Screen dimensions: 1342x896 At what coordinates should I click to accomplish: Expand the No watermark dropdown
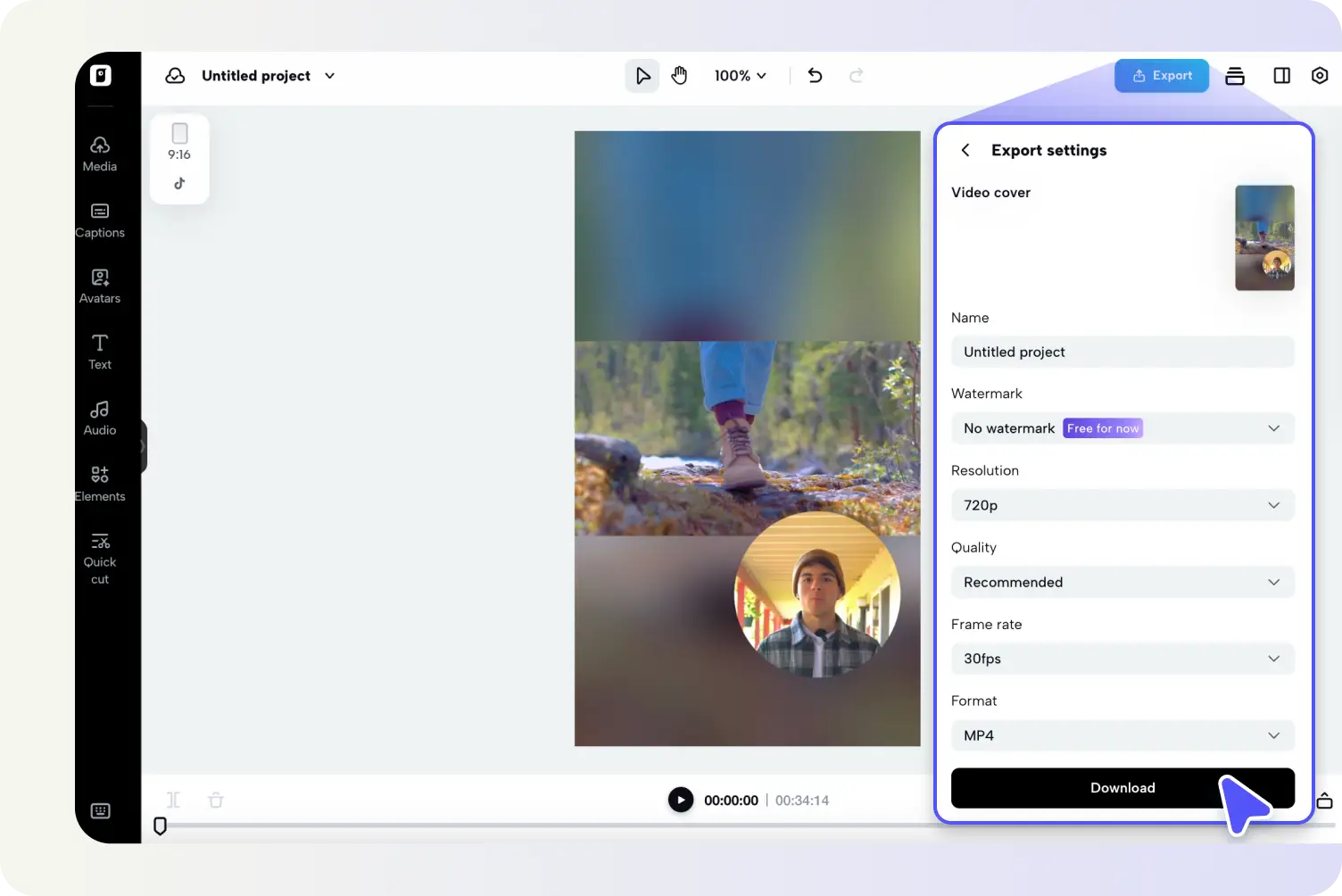(x=1122, y=428)
